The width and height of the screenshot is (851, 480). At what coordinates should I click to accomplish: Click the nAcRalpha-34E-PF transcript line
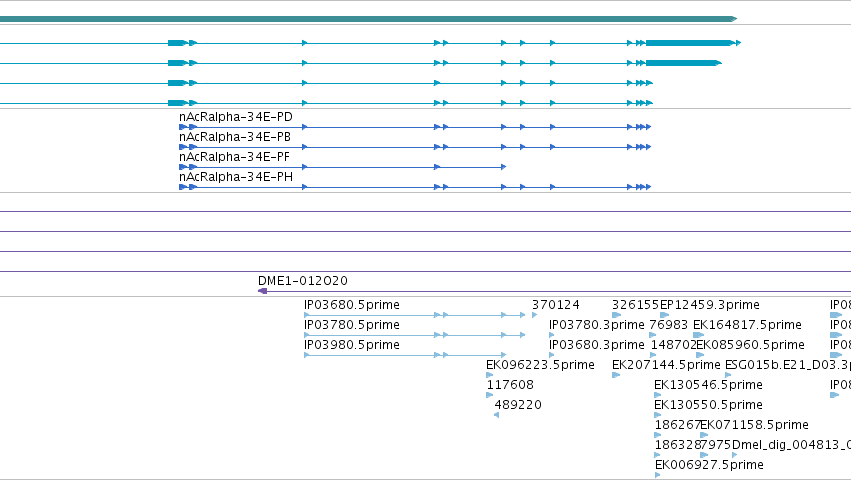(x=342, y=167)
